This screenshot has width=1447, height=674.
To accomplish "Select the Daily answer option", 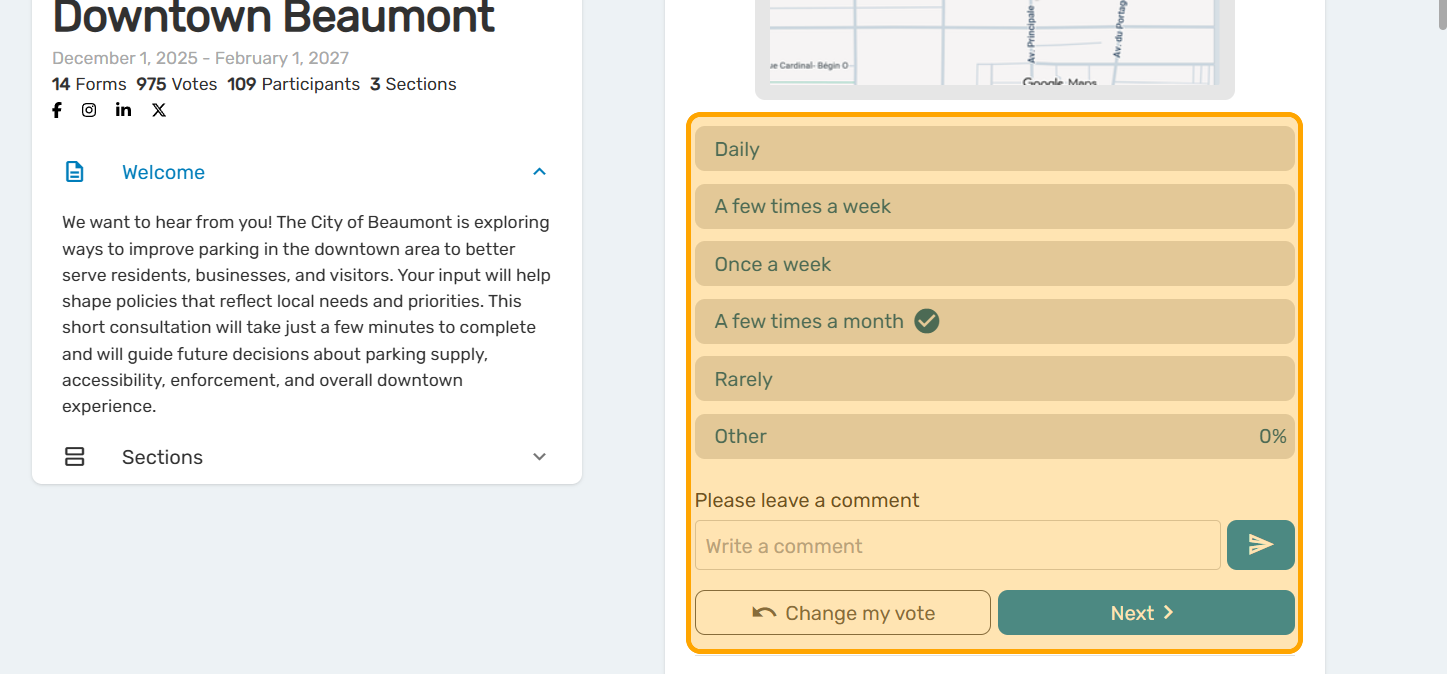I will [x=994, y=149].
